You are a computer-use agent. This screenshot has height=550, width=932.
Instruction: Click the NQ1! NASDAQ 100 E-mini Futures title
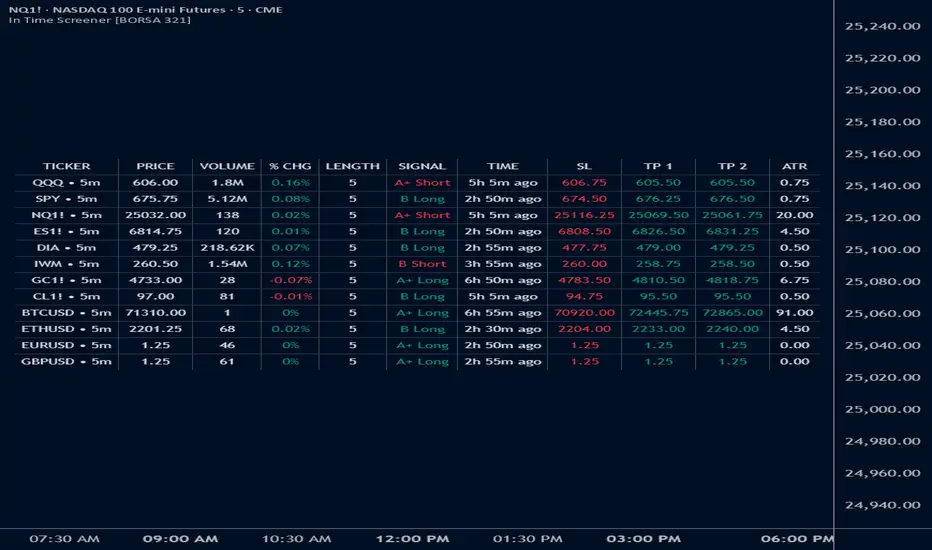pyautogui.click(x=146, y=10)
